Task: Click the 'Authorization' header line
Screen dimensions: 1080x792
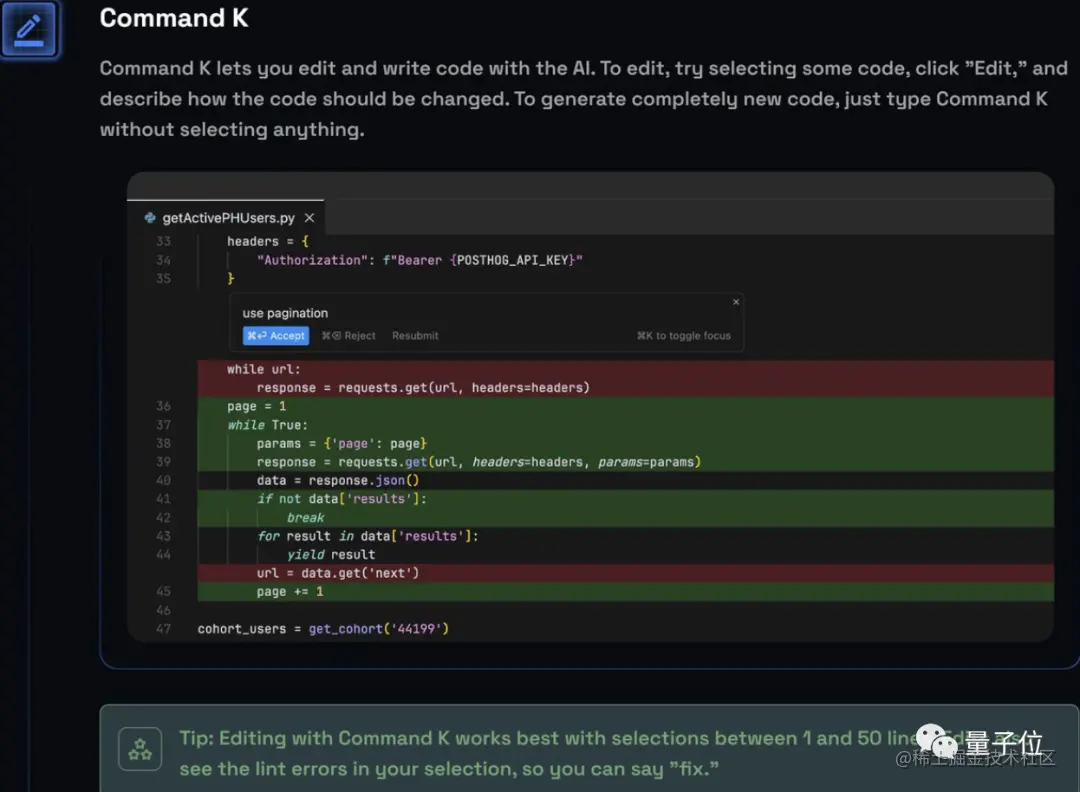Action: (419, 260)
